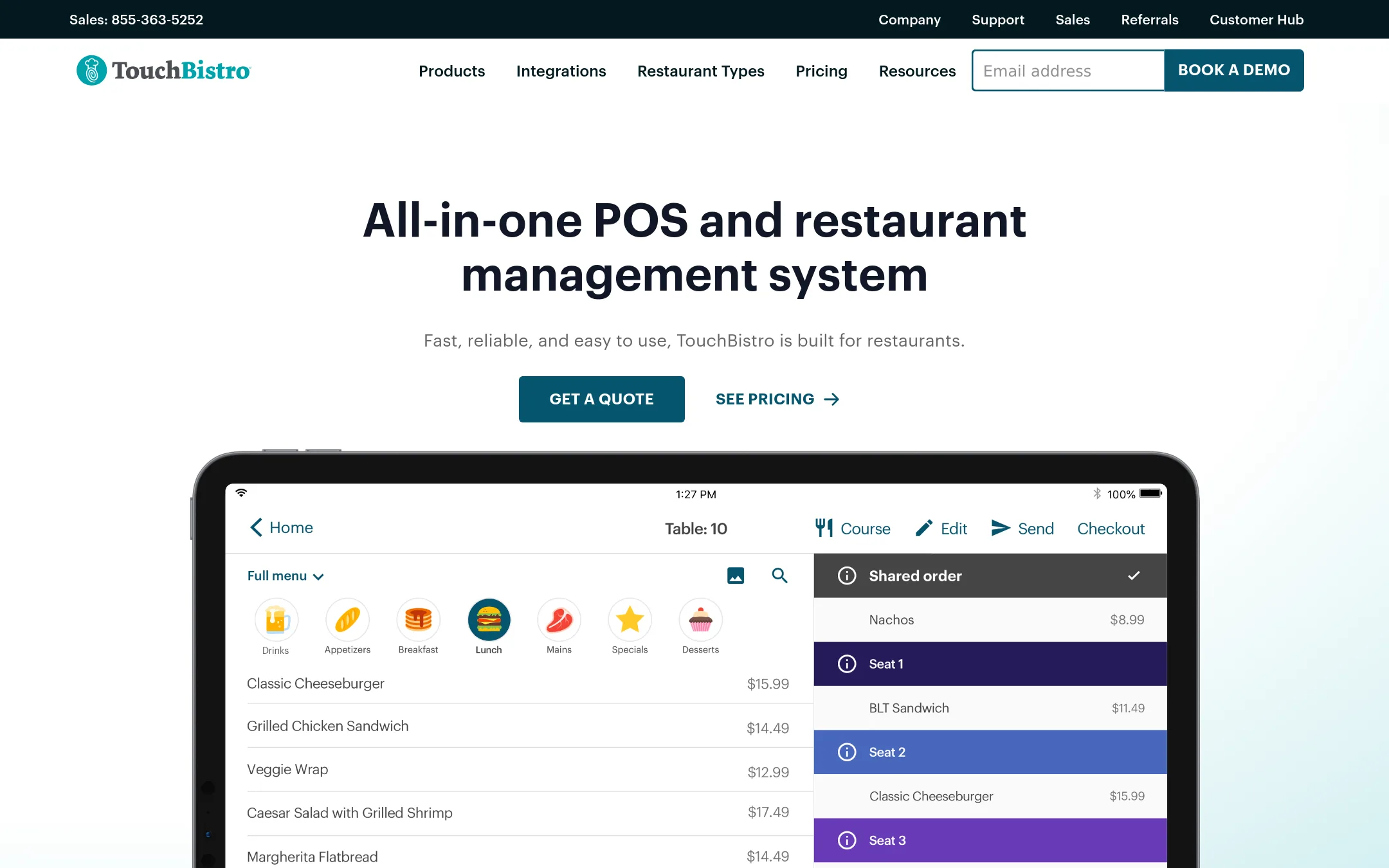The width and height of the screenshot is (1389, 868).
Task: Select the Desserts cupcake icon
Action: (701, 620)
